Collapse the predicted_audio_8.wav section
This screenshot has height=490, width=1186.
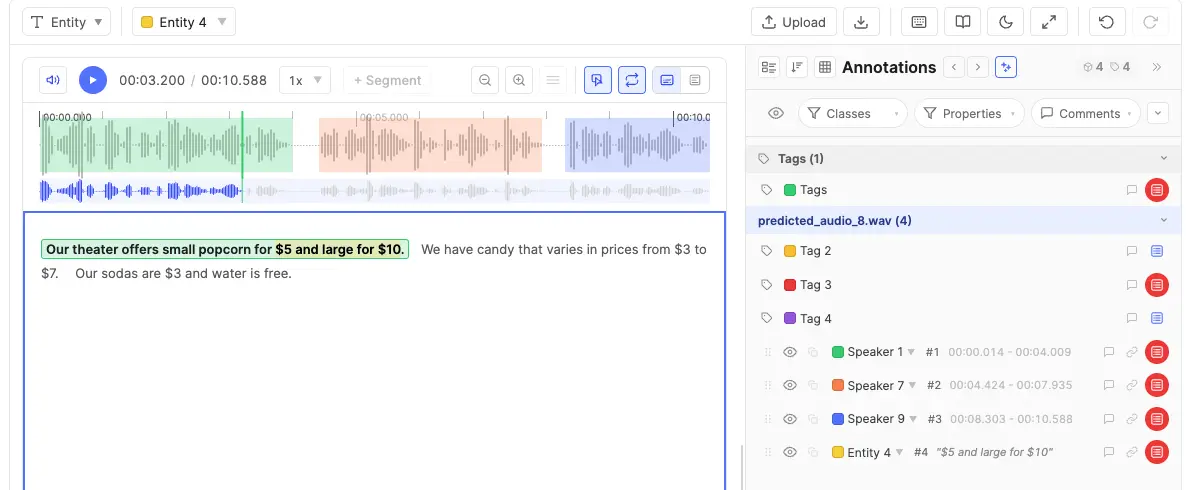1164,221
